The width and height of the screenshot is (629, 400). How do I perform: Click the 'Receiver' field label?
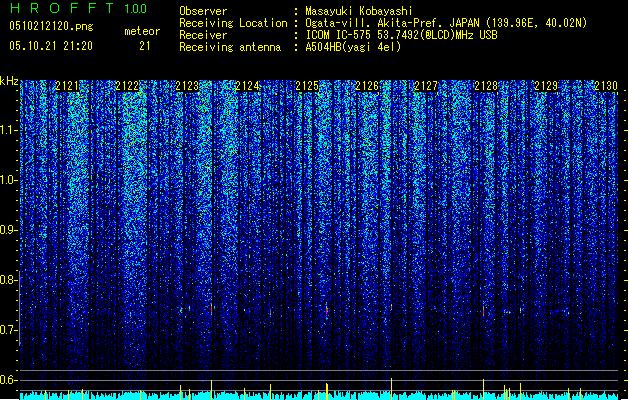tap(203, 35)
